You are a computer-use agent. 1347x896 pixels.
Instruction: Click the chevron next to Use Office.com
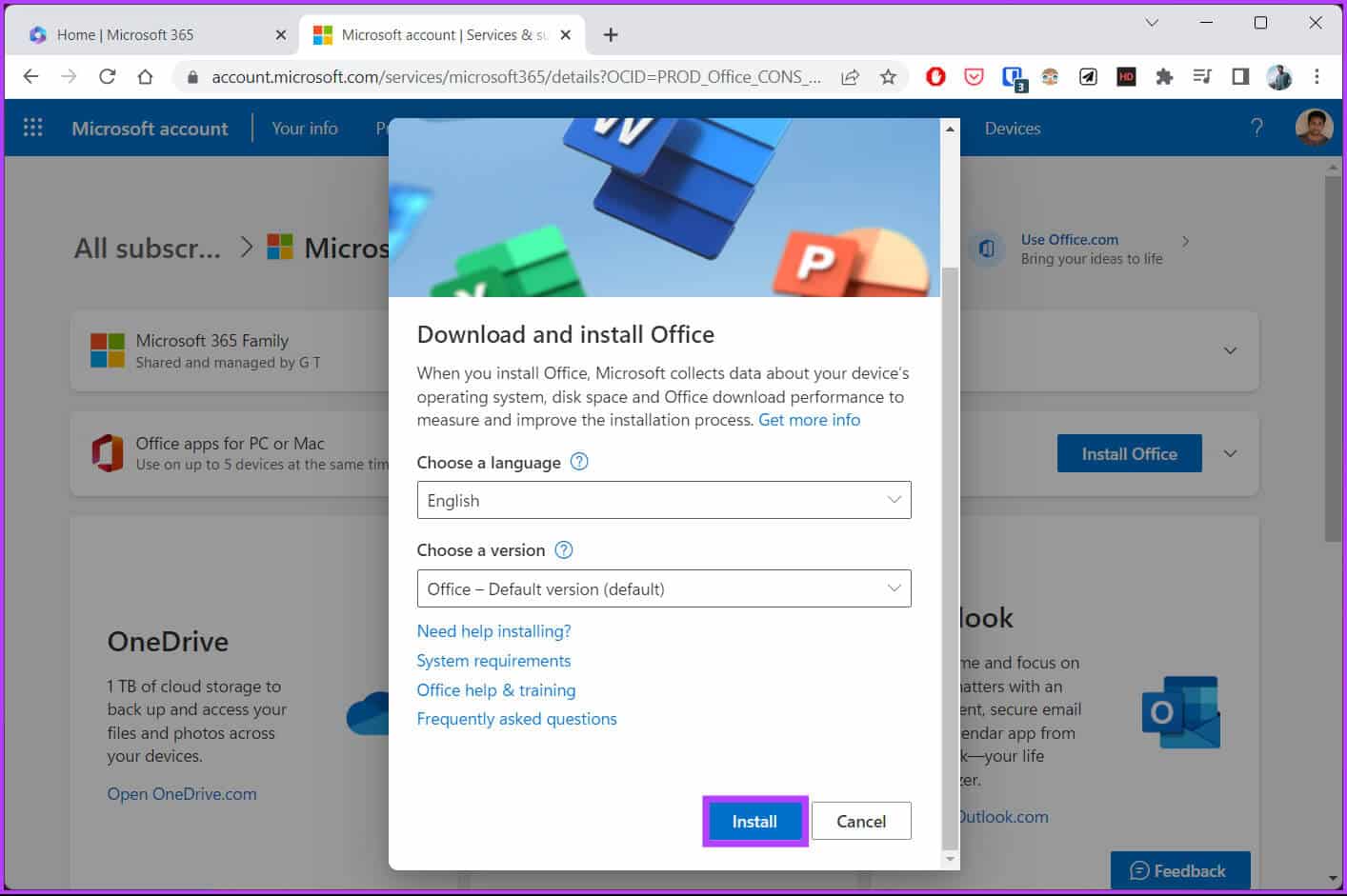(1185, 241)
